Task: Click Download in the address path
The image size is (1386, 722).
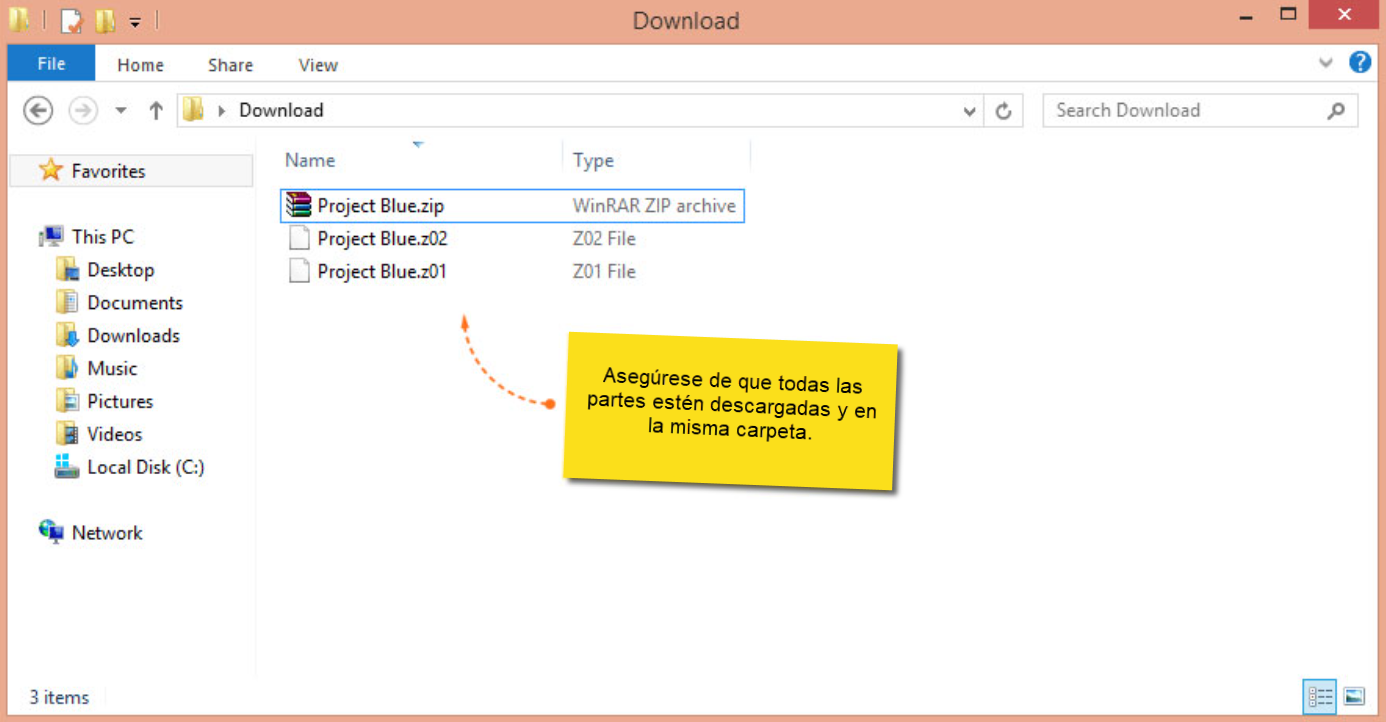Action: (281, 111)
